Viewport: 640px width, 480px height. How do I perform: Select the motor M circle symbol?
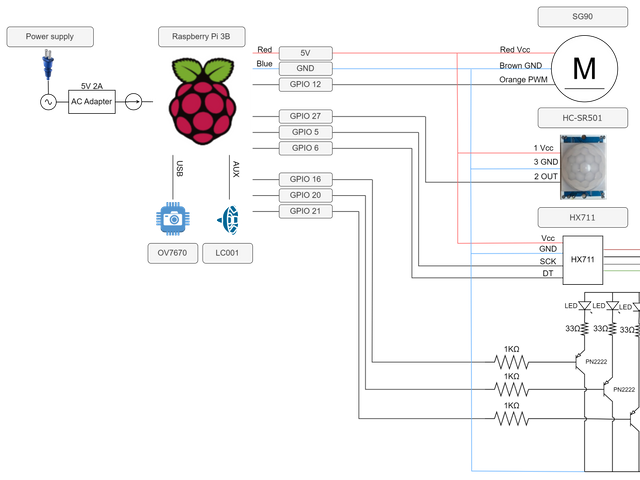pos(584,68)
